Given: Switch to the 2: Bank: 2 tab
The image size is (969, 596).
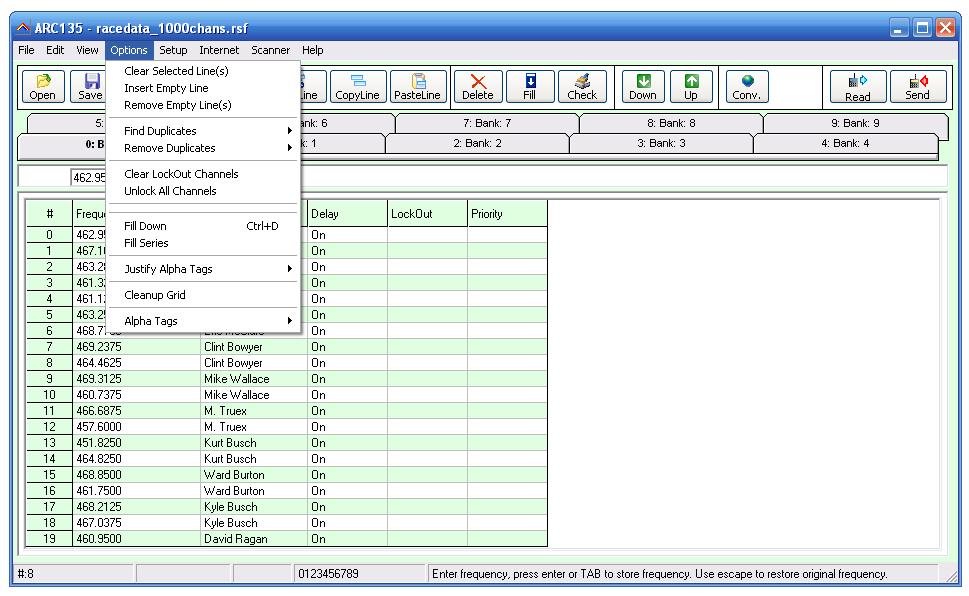Looking at the screenshot, I should pyautogui.click(x=477, y=143).
